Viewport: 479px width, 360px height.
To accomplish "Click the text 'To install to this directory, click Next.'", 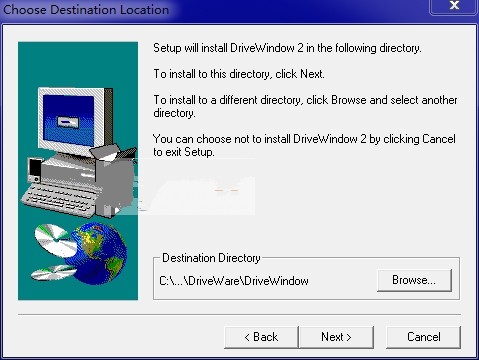I will pyautogui.click(x=239, y=74).
